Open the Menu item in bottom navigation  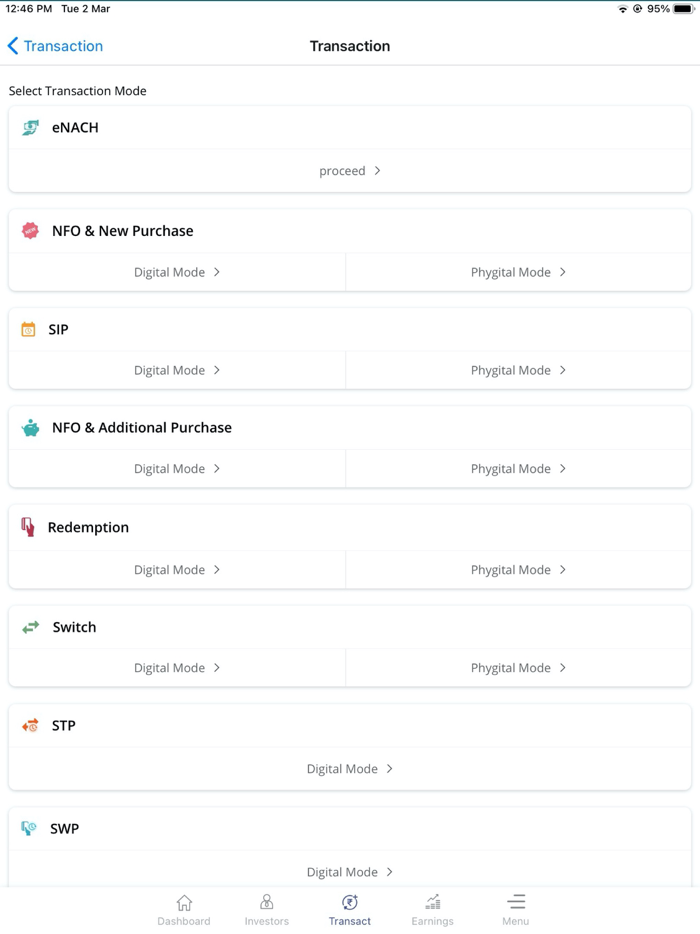[x=515, y=908]
